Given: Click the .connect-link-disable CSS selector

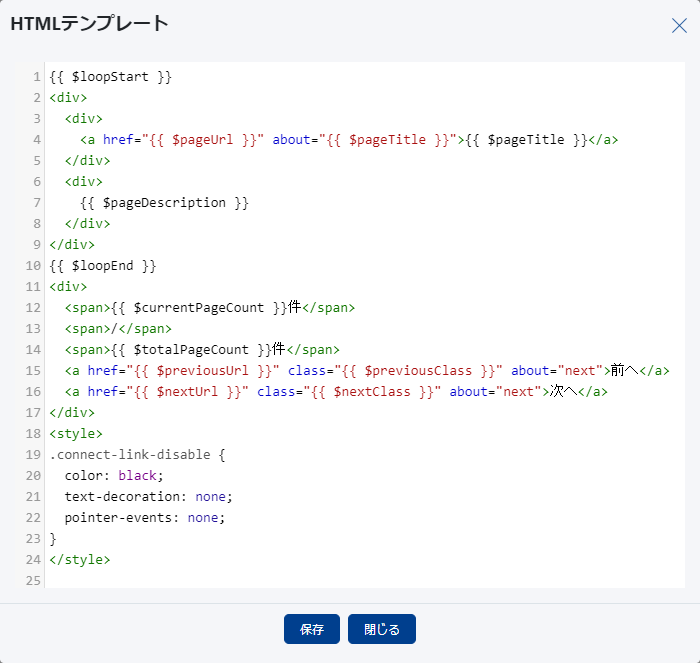Looking at the screenshot, I should tap(130, 454).
